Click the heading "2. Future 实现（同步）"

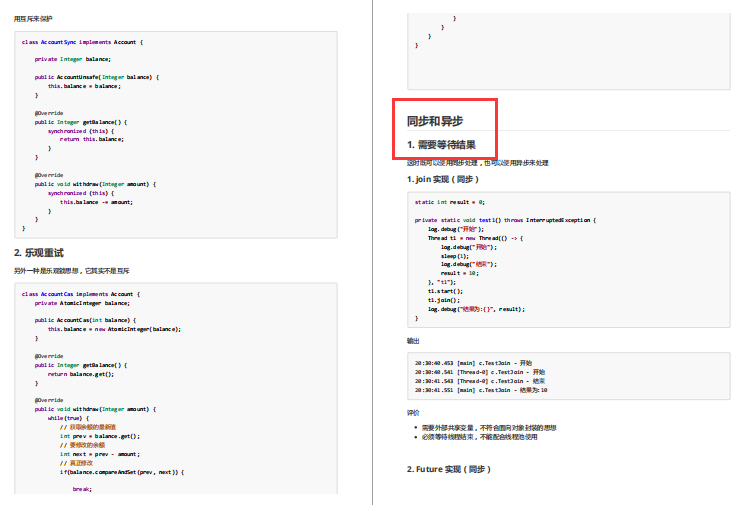449,469
